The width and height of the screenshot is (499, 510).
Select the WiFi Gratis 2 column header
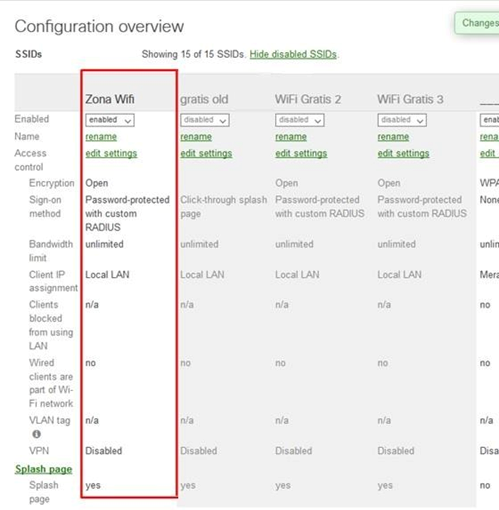pyautogui.click(x=308, y=99)
